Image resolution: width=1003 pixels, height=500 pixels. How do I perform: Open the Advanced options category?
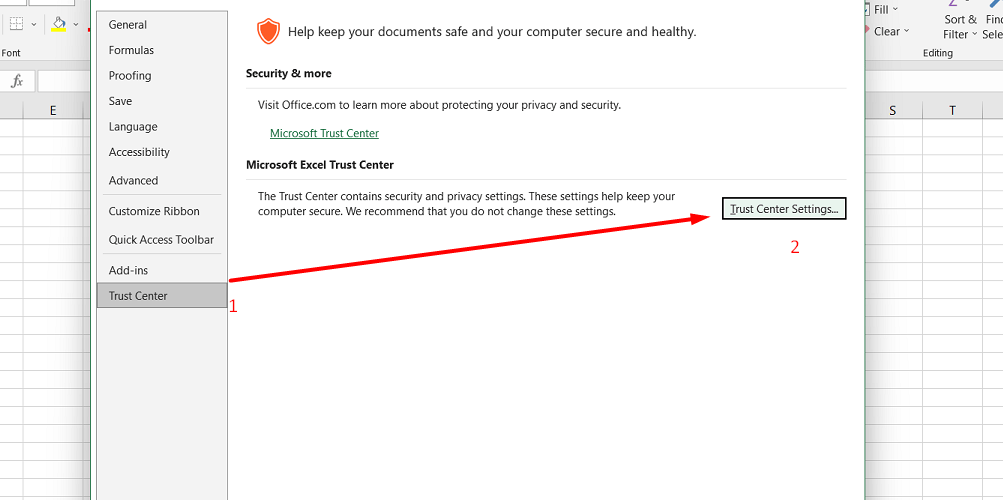click(162, 180)
